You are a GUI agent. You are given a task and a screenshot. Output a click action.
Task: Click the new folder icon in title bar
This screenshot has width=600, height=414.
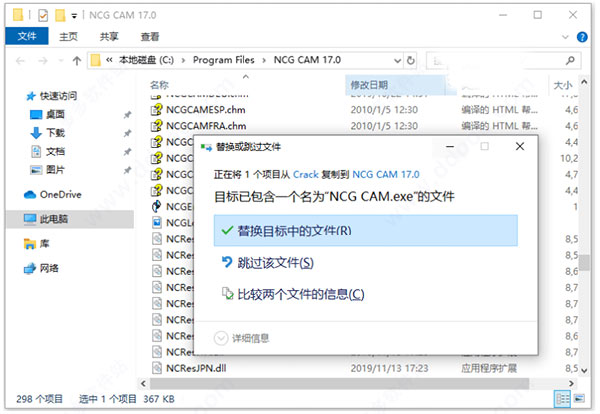pyautogui.click(x=60, y=15)
